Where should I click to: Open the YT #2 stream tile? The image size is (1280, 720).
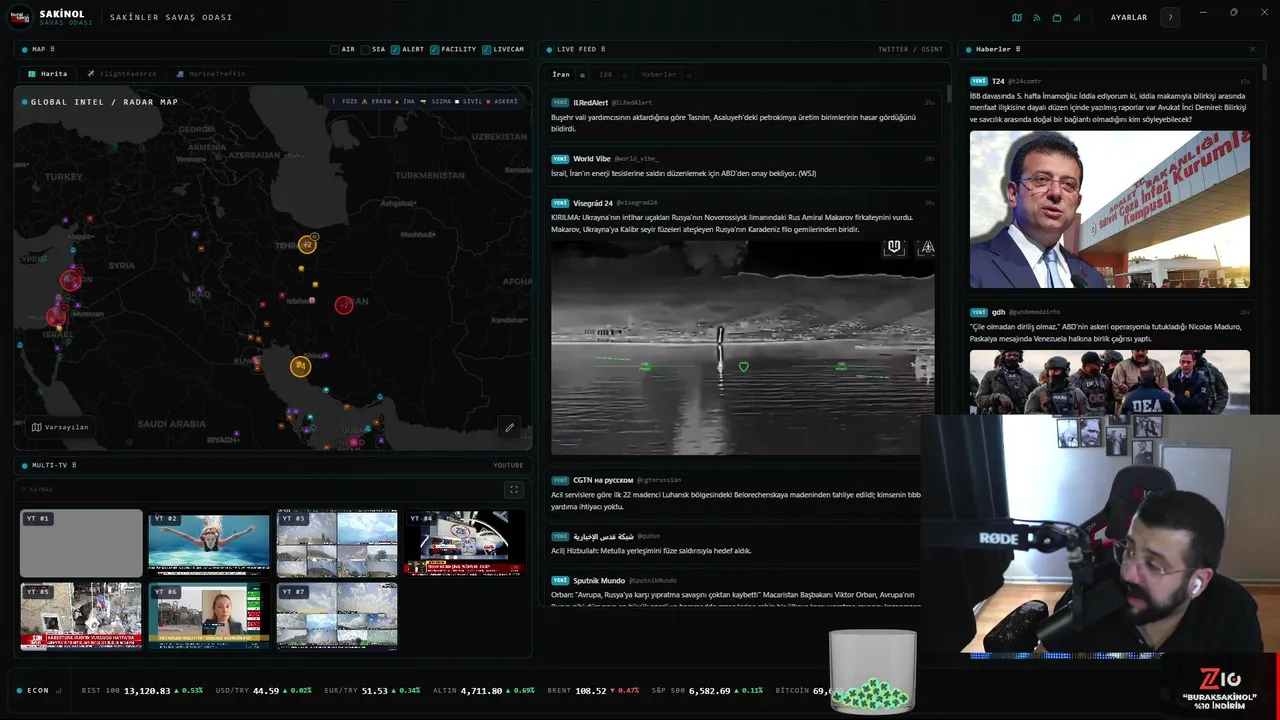[209, 543]
